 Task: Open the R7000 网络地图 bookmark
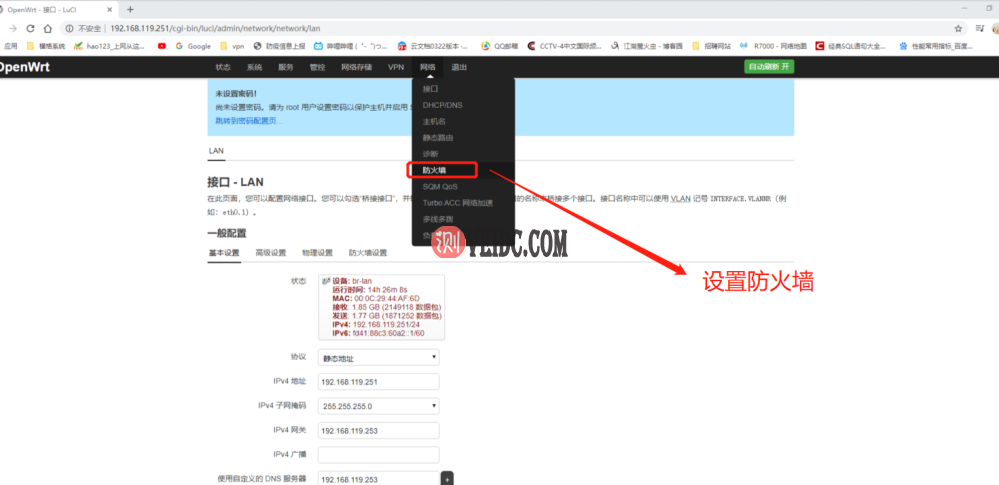[x=773, y=46]
